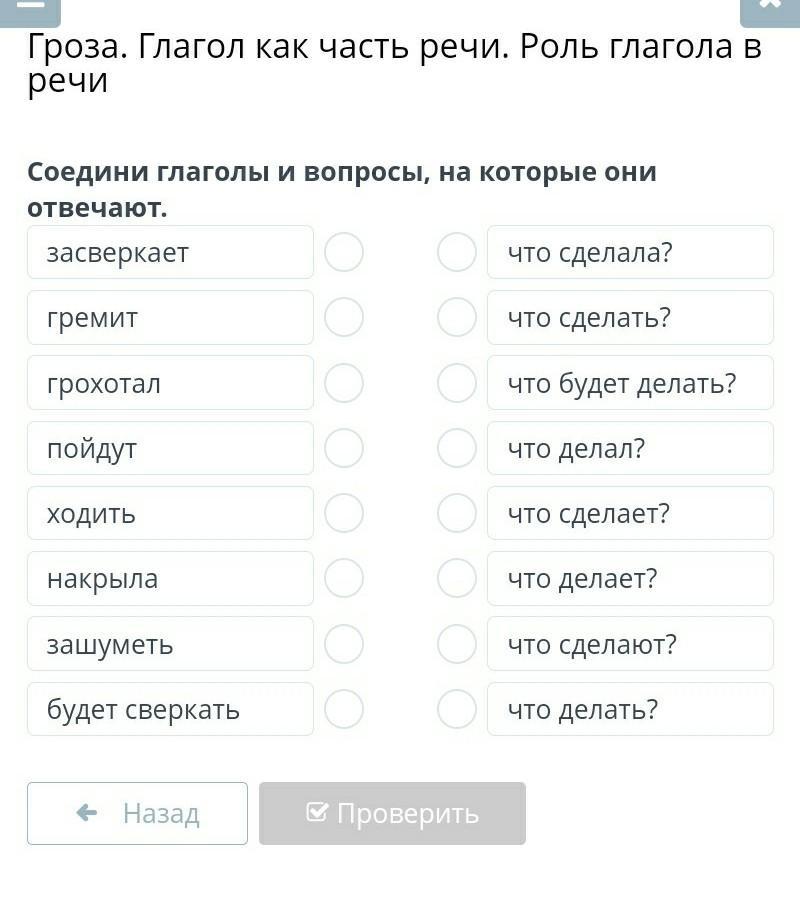Click the circle before что сделать?
The image size is (800, 923).
click(457, 318)
